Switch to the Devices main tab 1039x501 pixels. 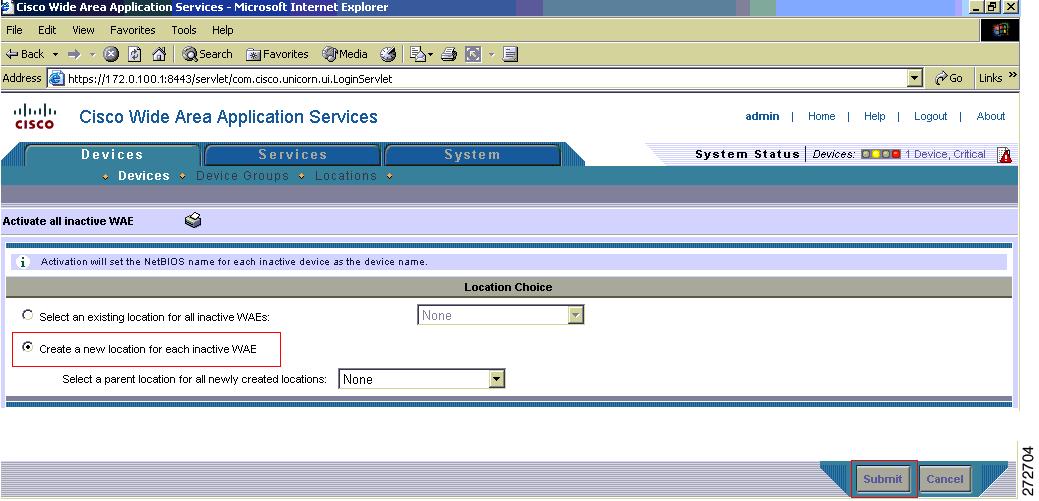point(112,154)
